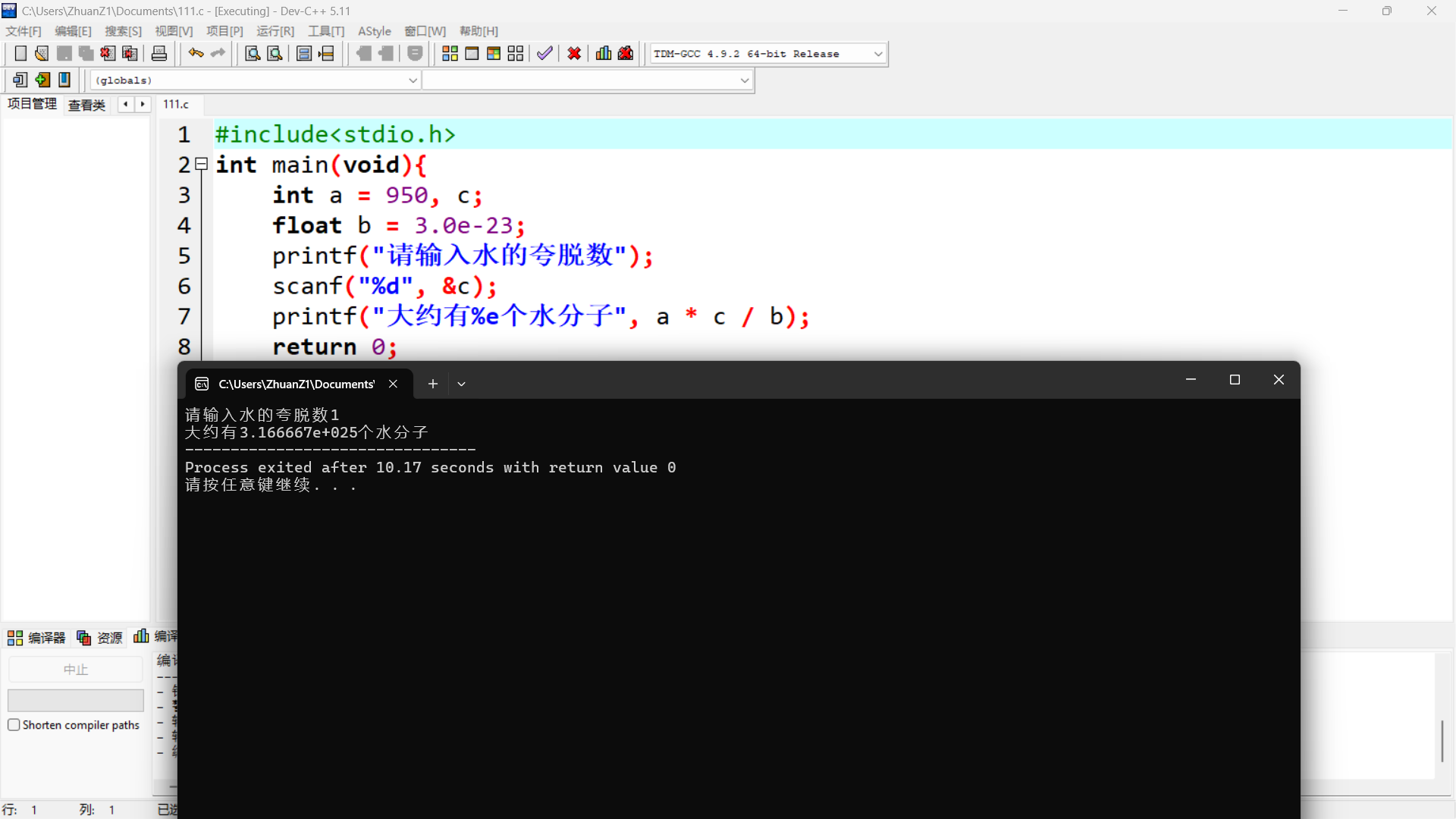Switch to the 查看类 tab
1456x819 pixels.
click(x=86, y=105)
